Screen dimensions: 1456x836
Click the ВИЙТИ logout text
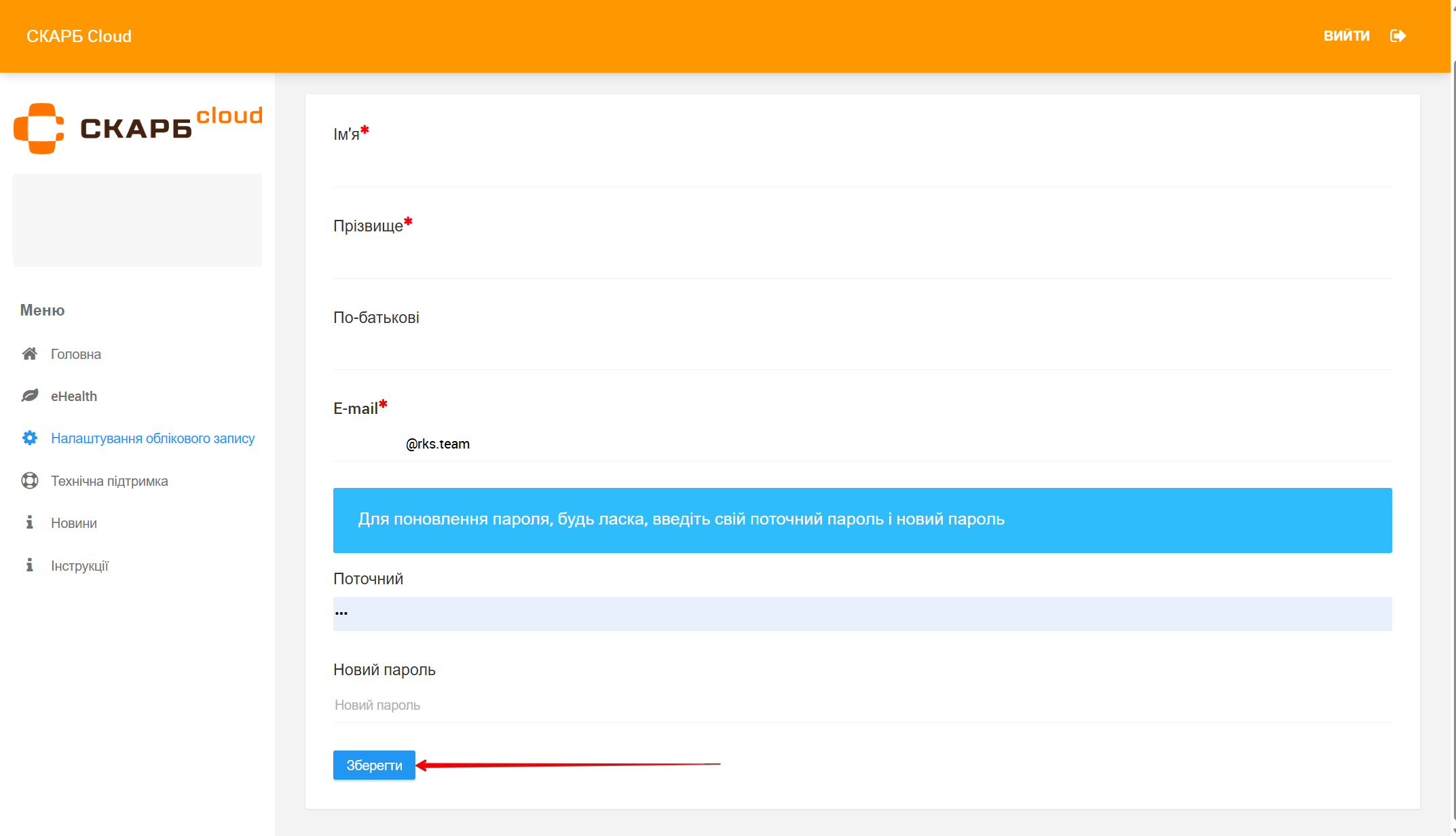coord(1346,36)
